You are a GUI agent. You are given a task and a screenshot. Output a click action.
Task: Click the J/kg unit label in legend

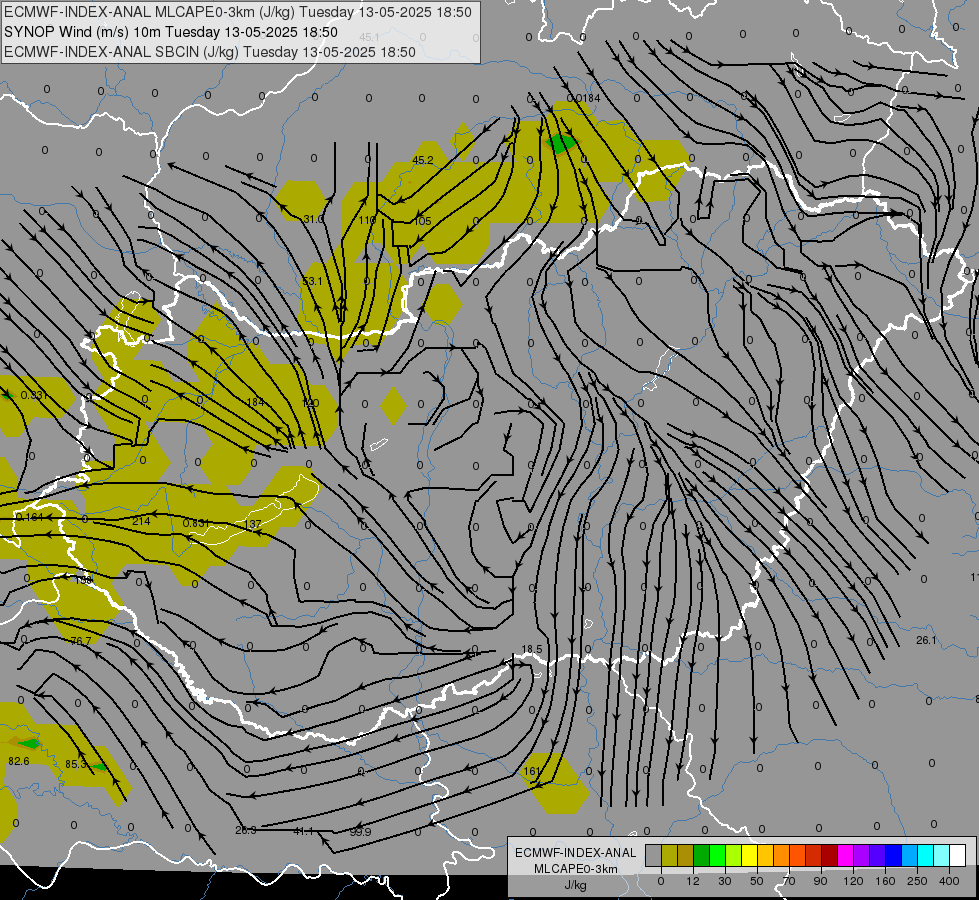(576, 885)
